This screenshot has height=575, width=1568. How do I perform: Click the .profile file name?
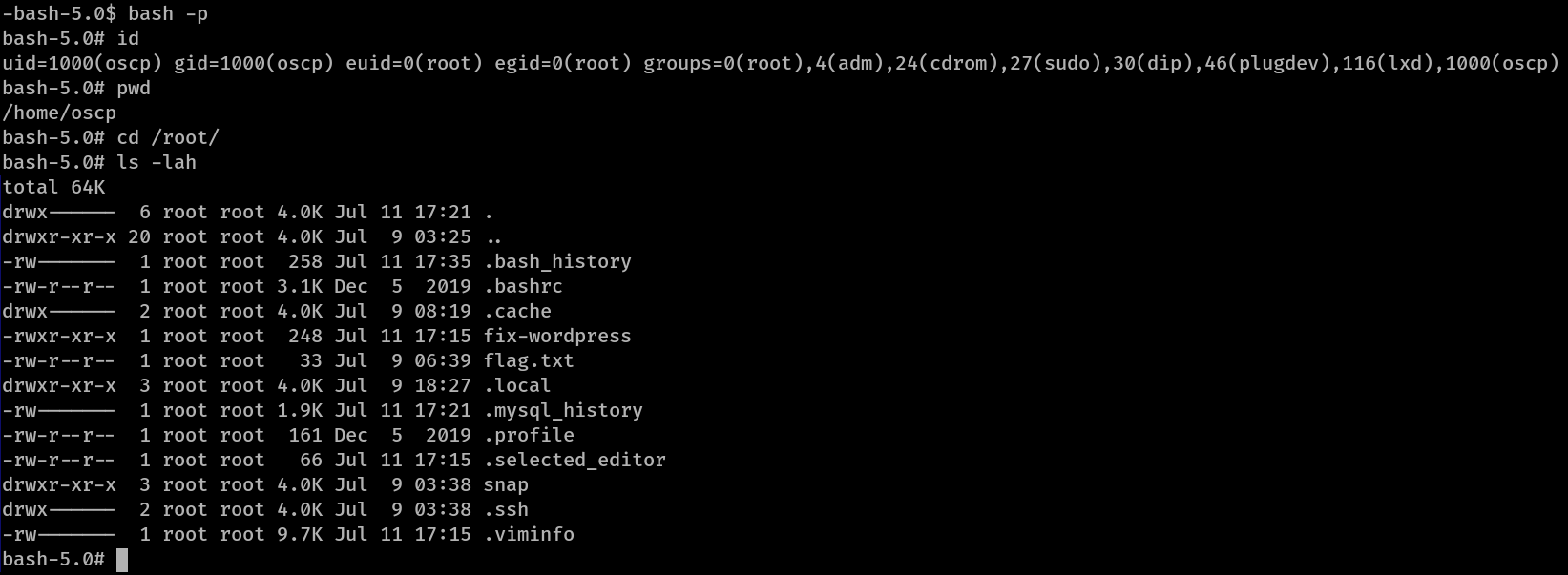pyautogui.click(x=529, y=436)
